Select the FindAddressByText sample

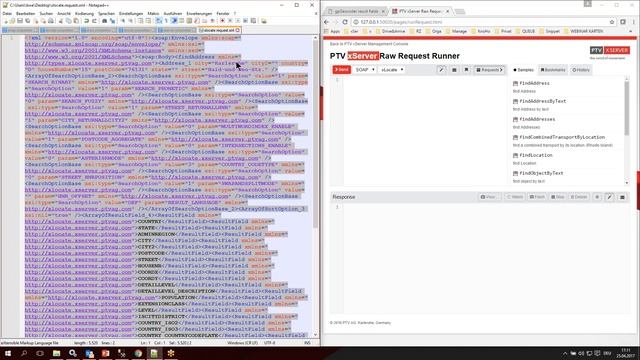pyautogui.click(x=542, y=101)
